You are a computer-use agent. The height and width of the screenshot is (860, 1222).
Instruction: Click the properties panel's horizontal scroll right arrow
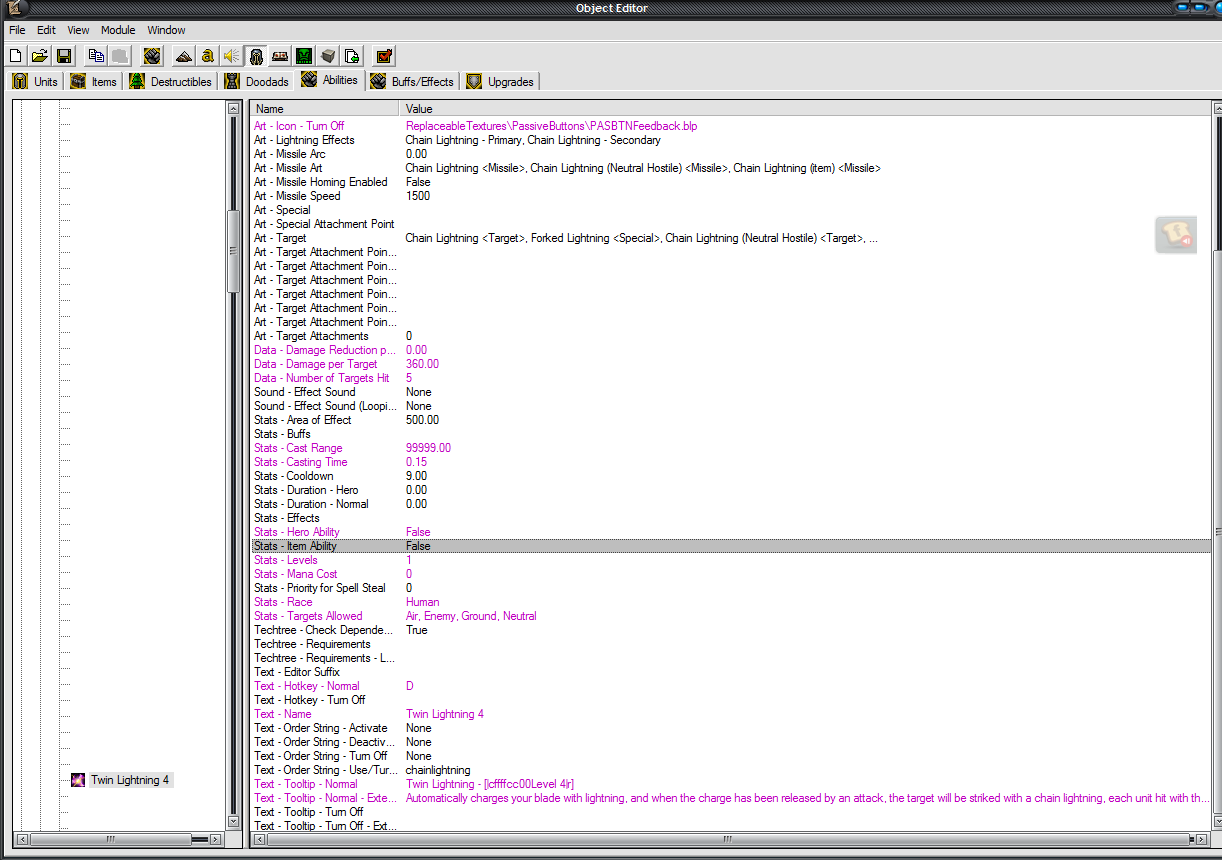coord(1199,839)
